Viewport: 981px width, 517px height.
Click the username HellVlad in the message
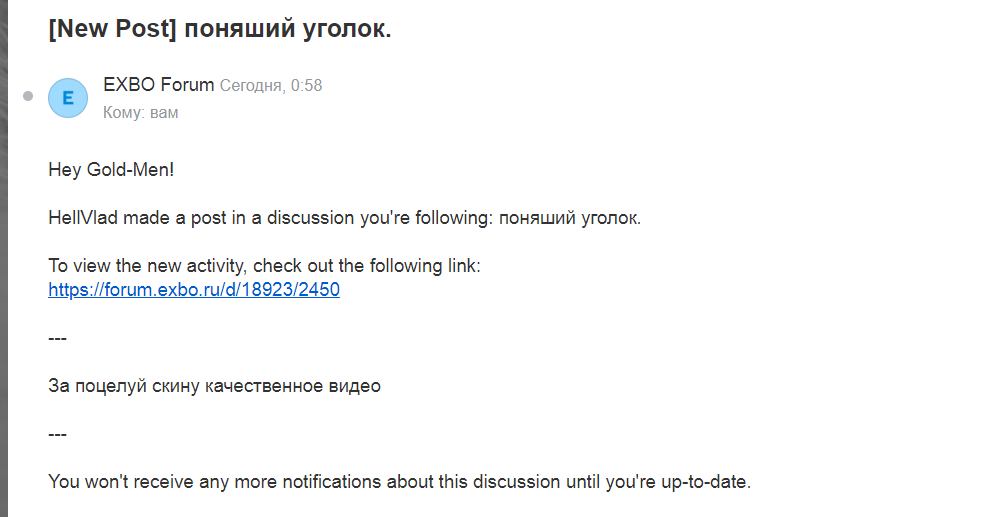(83, 218)
